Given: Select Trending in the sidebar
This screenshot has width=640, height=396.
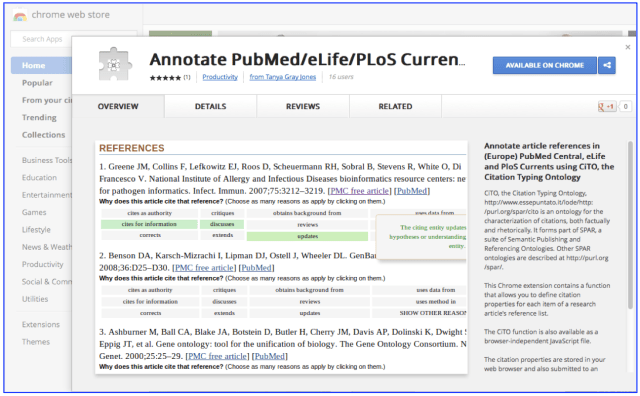Looking at the screenshot, I should click(x=39, y=118).
